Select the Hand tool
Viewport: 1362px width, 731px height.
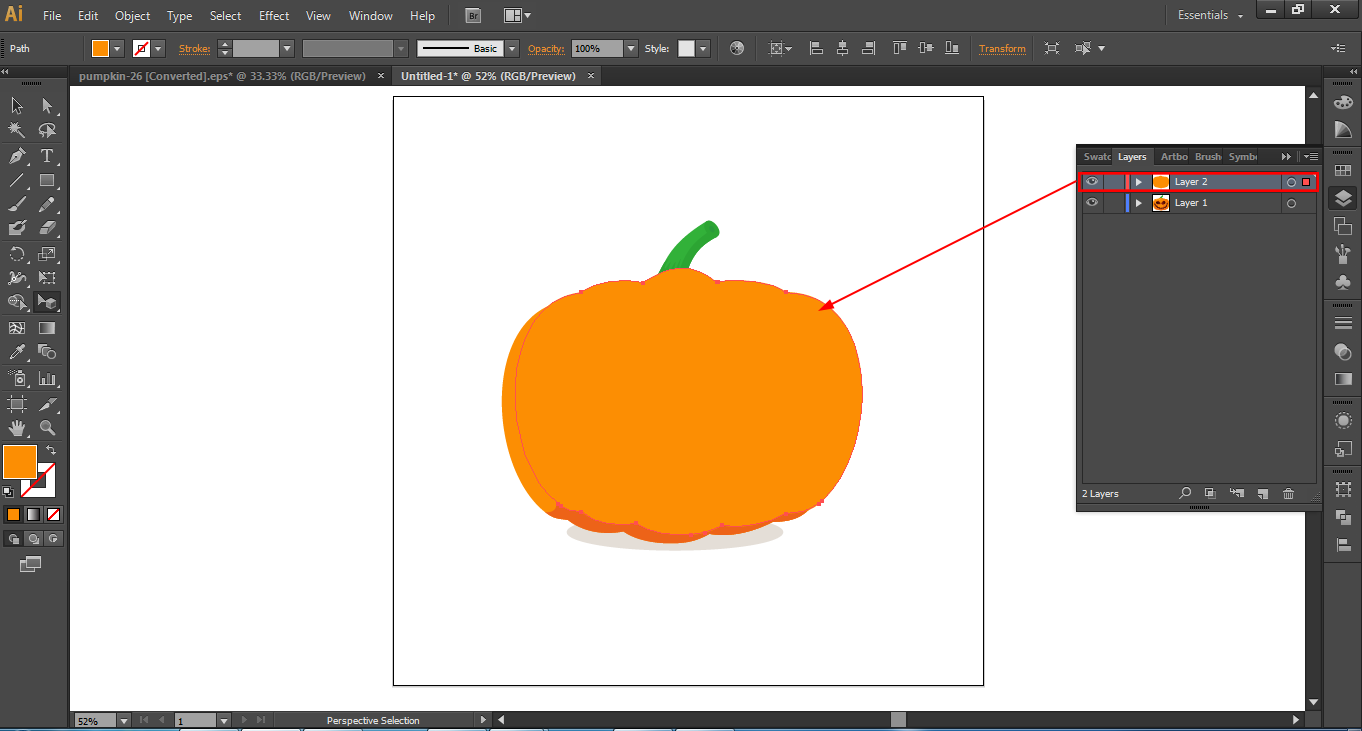coord(17,428)
